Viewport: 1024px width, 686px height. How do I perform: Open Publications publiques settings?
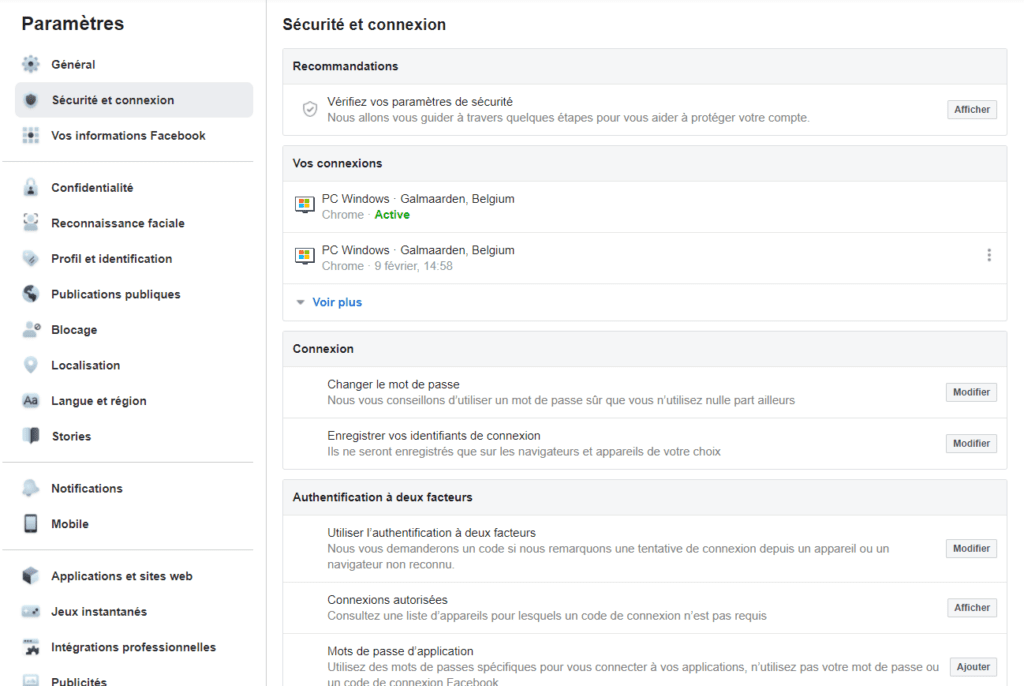[134, 294]
